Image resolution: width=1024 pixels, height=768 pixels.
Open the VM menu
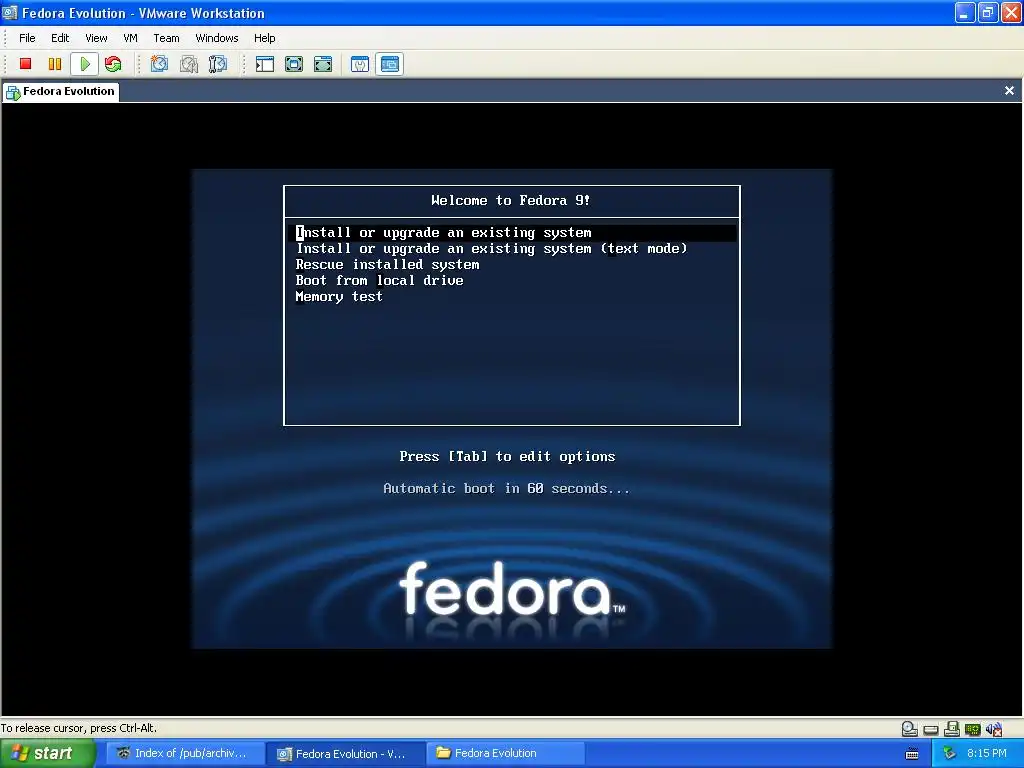point(131,38)
